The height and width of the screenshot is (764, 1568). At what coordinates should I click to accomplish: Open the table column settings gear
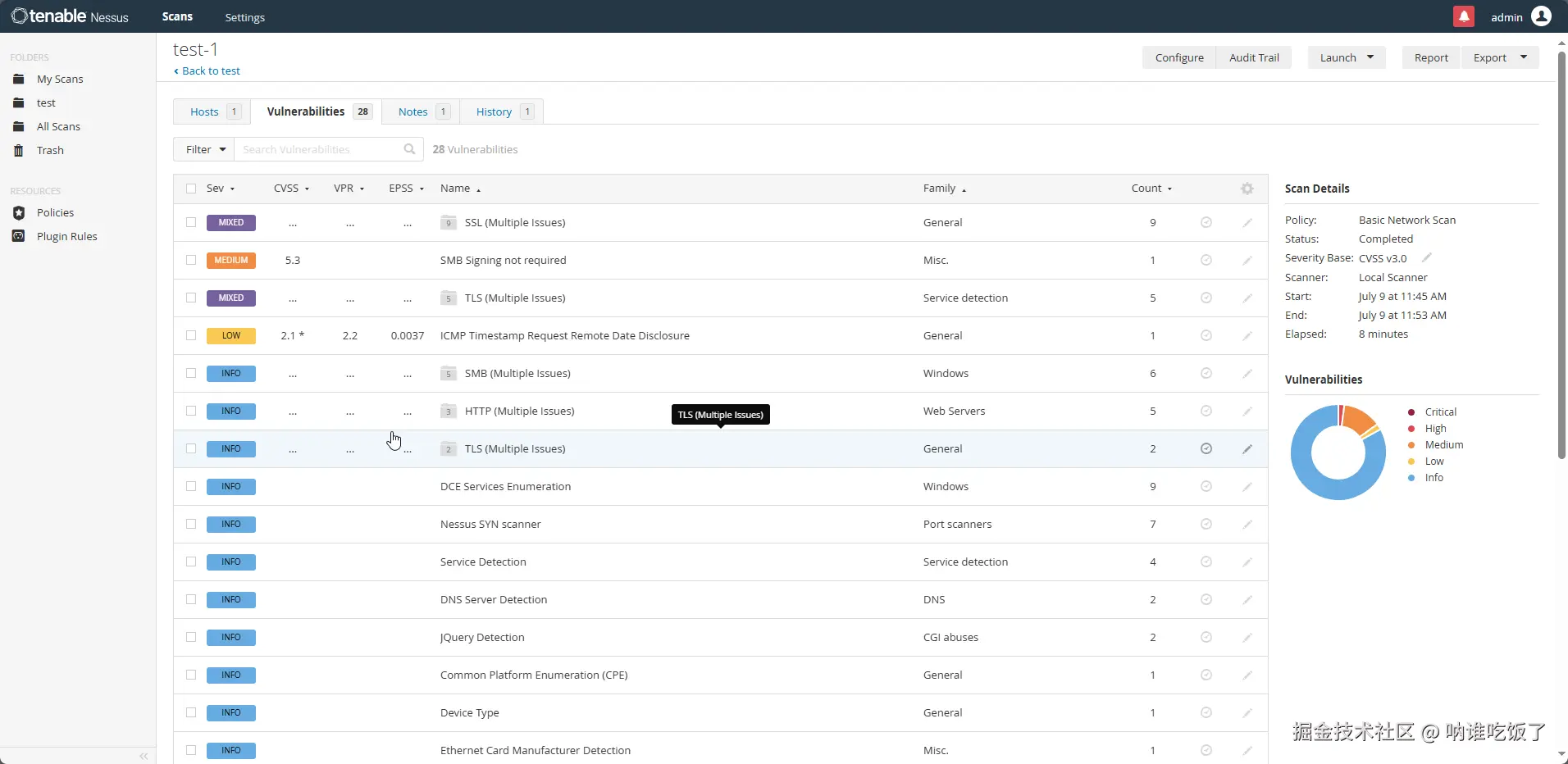(x=1247, y=189)
